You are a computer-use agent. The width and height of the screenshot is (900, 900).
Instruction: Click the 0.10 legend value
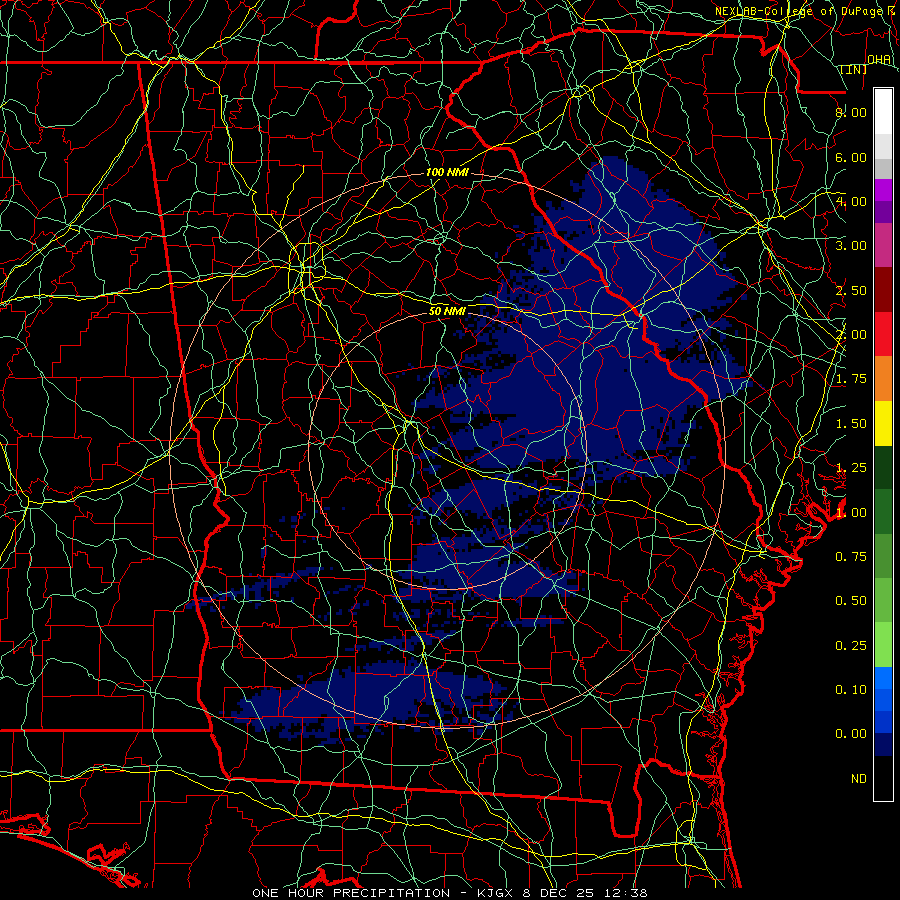[x=851, y=690]
